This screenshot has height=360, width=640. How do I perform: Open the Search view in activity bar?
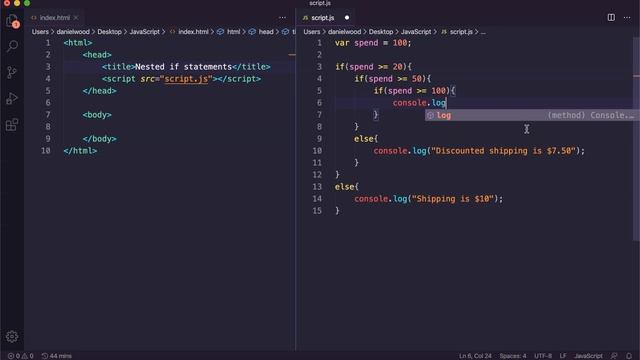[12, 46]
